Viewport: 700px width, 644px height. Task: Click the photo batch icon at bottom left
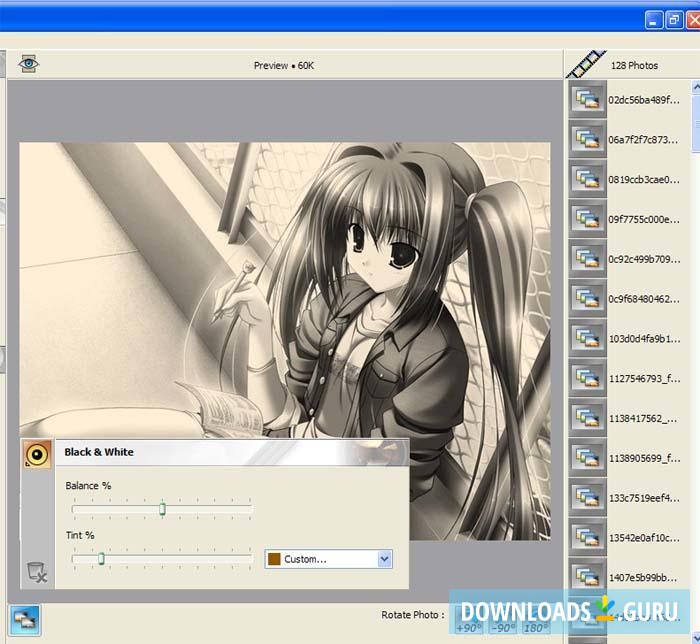pos(24,619)
